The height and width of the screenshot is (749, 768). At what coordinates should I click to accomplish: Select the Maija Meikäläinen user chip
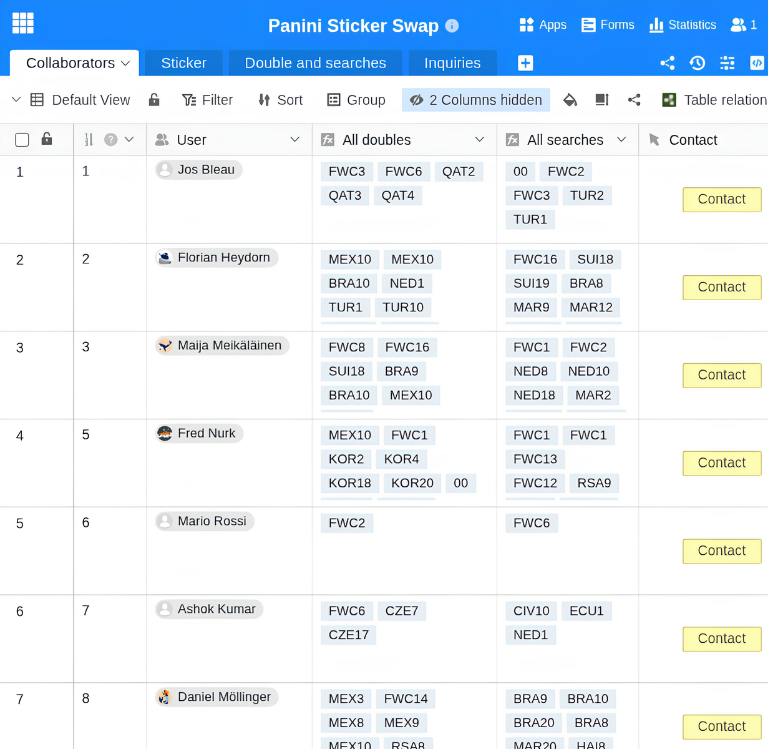(222, 345)
